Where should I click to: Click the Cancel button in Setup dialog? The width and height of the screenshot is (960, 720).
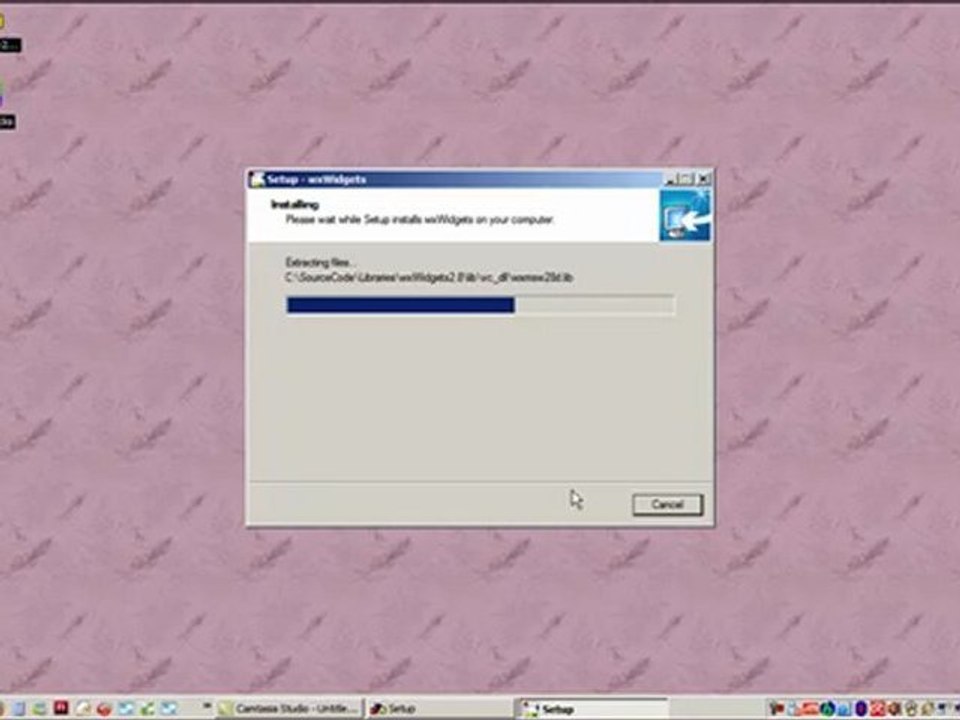(x=667, y=504)
